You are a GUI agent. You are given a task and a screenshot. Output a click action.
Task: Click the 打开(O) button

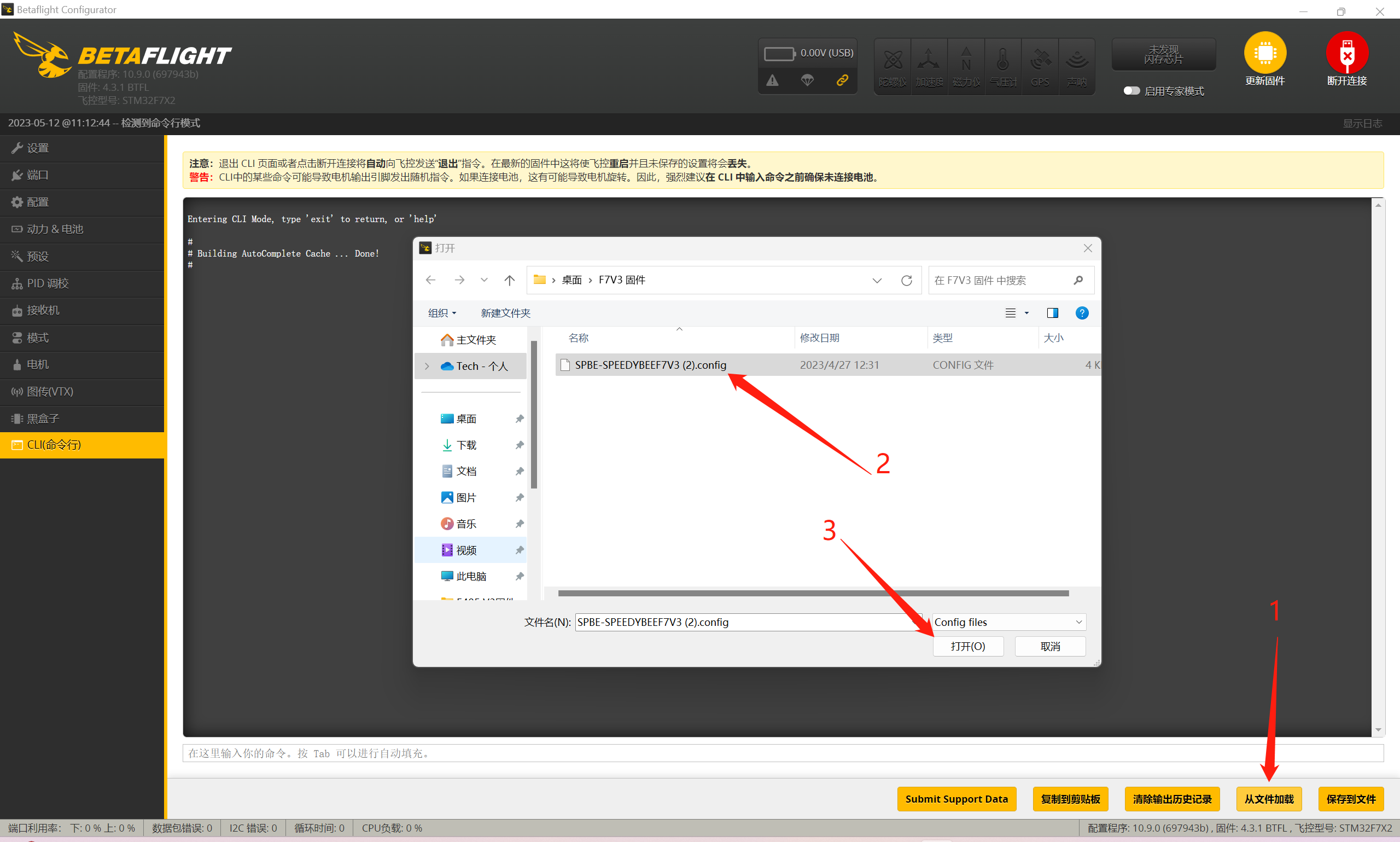pos(967,646)
